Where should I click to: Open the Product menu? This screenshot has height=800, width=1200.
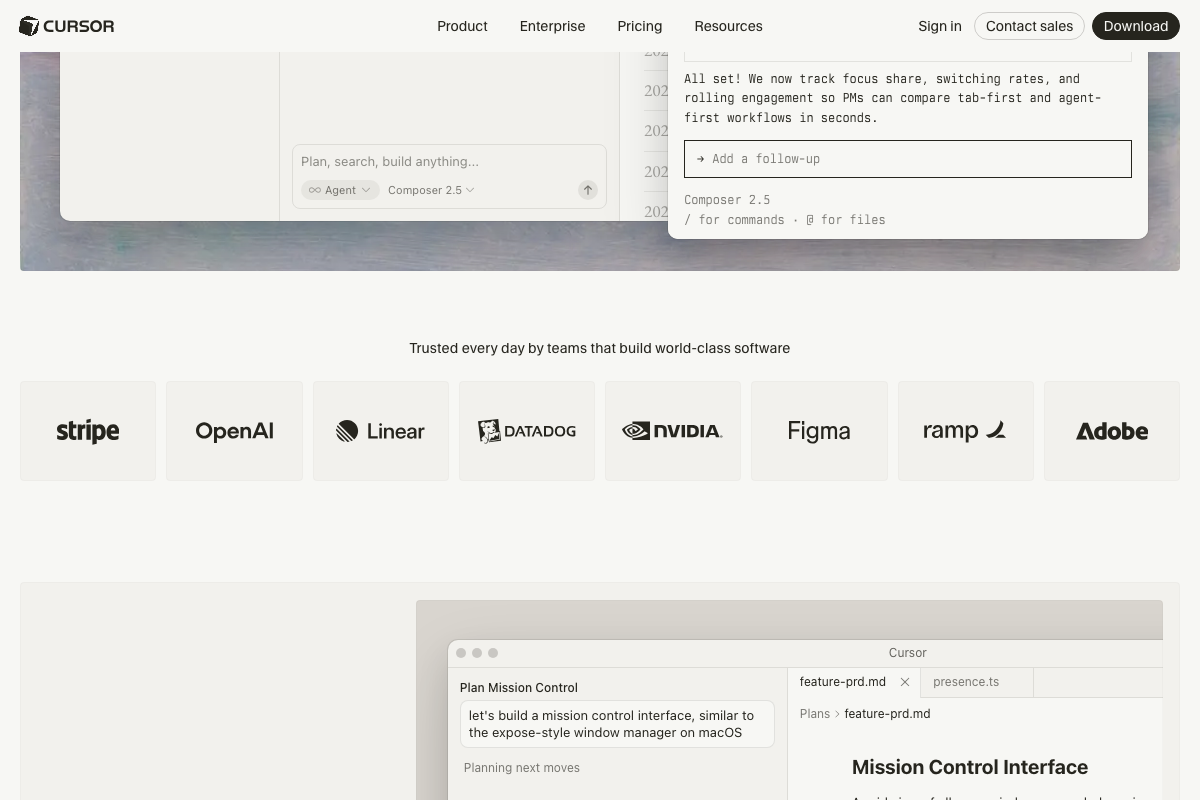point(462,26)
